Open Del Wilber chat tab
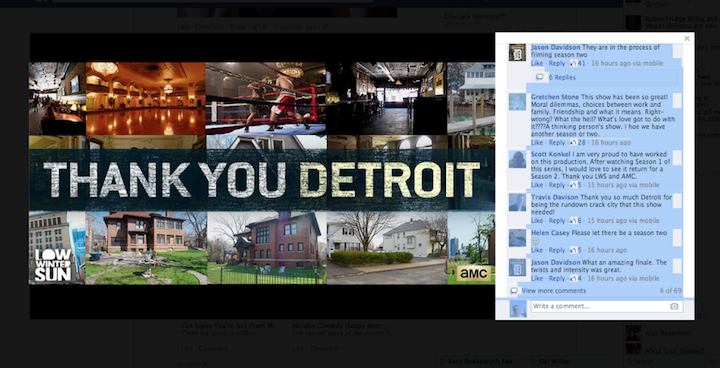The height and width of the screenshot is (368, 720). click(x=571, y=361)
